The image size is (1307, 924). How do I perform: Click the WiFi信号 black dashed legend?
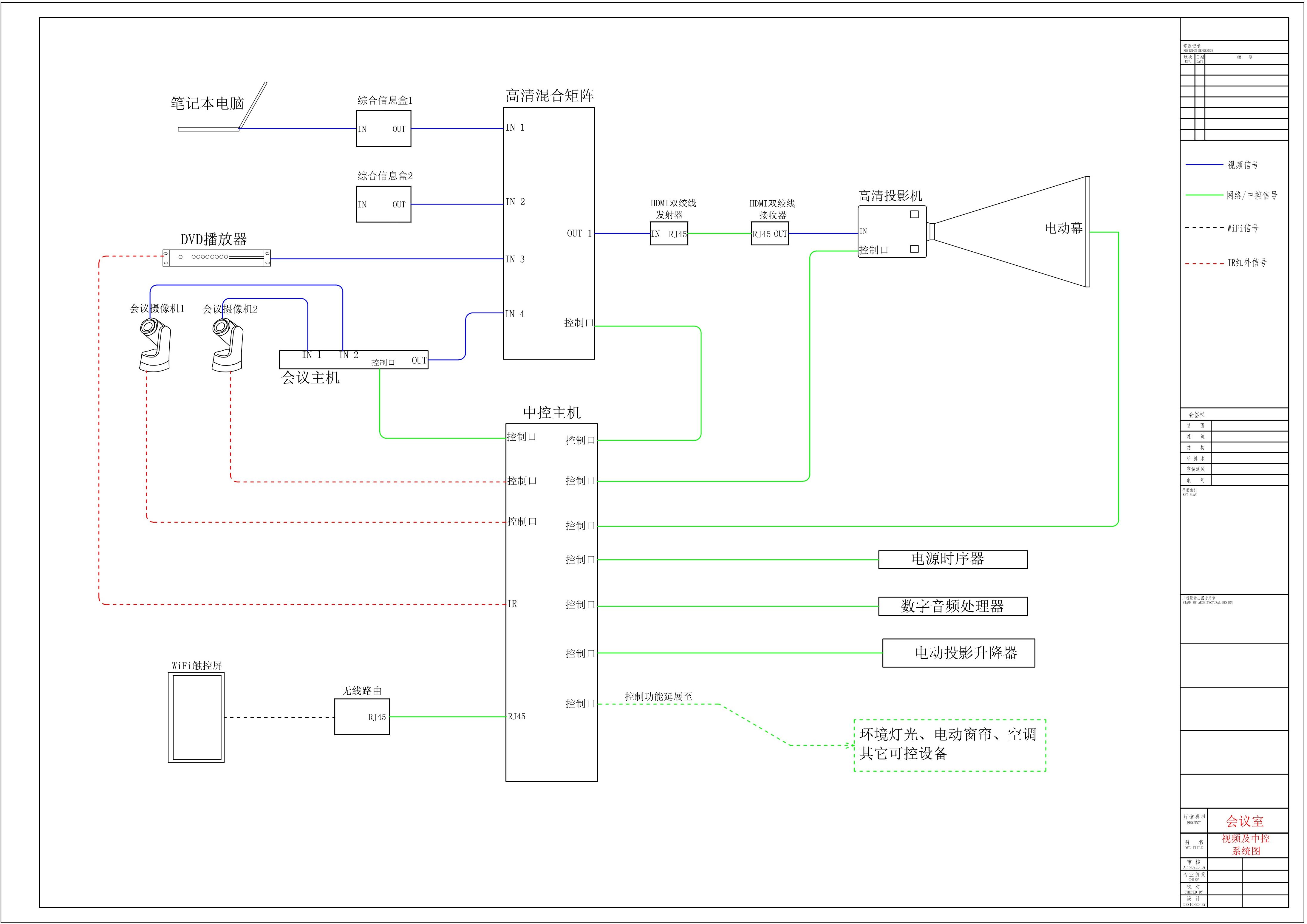(1204, 228)
